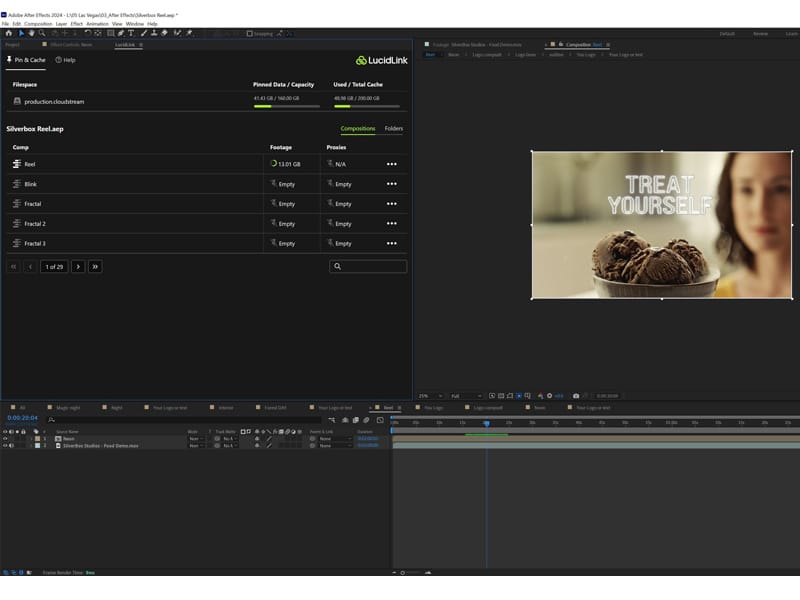Viewport: 800px width, 600px height.
Task: Switch to the Folders tab
Action: point(393,129)
